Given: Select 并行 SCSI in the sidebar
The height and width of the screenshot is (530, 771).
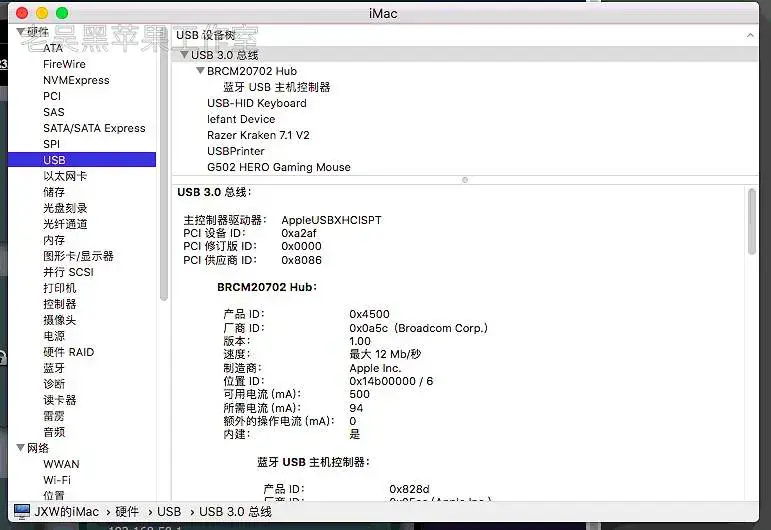Looking at the screenshot, I should [x=68, y=272].
